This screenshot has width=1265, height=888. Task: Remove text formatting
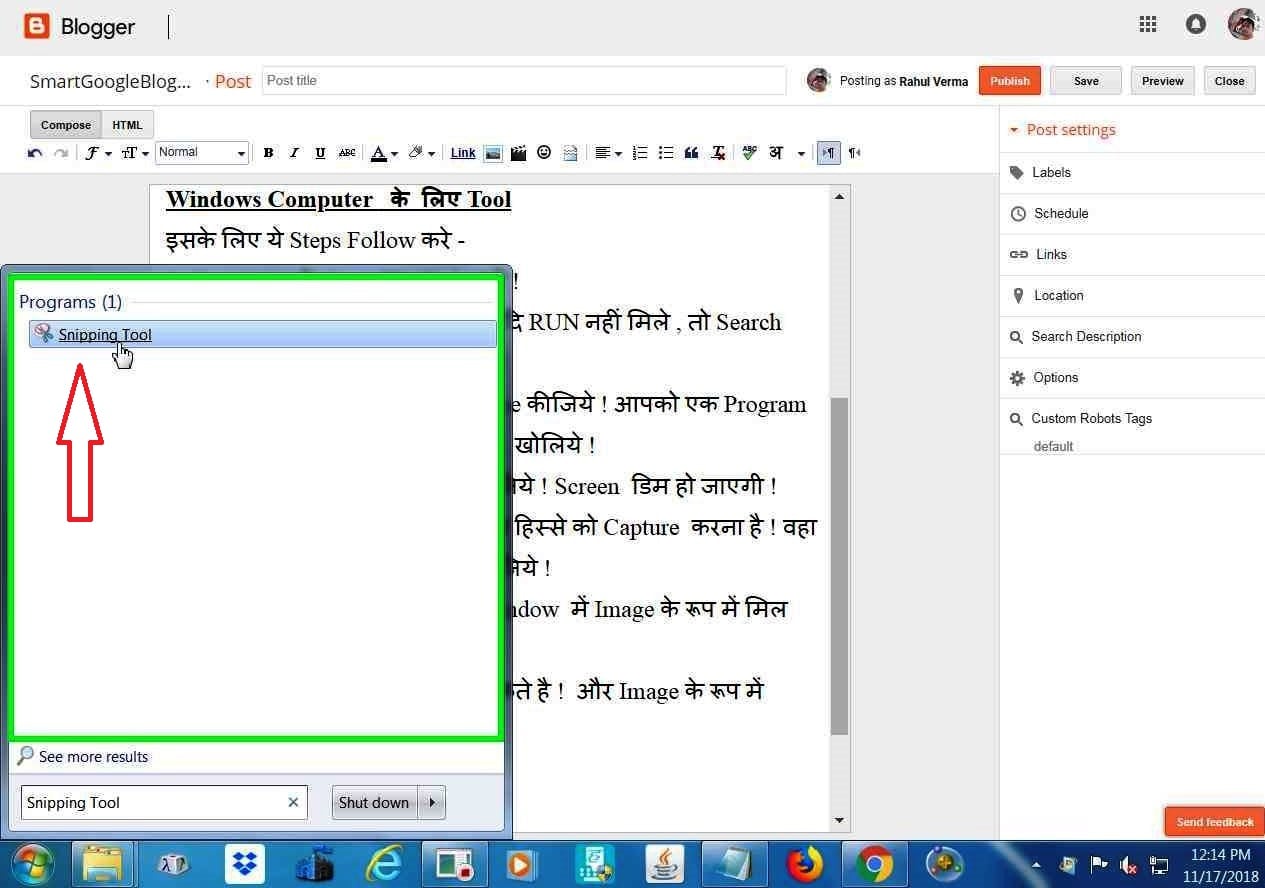718,153
